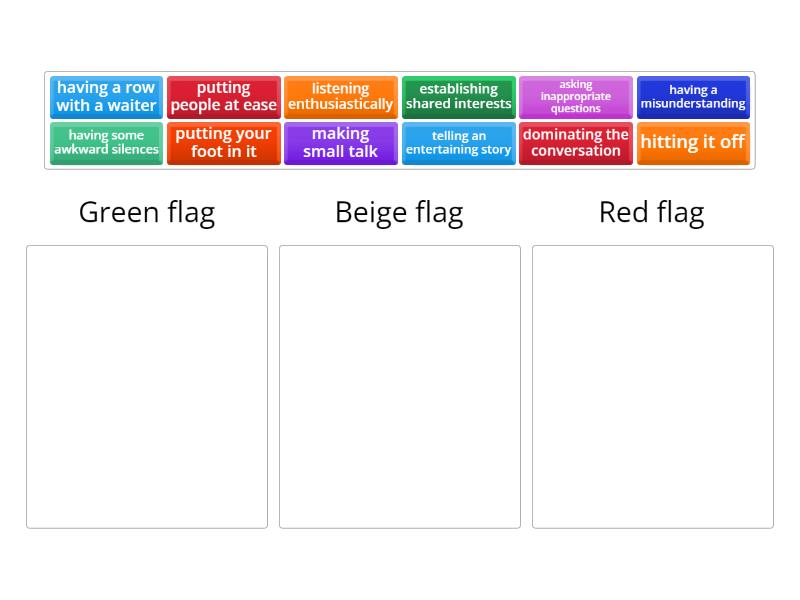Select the "putting your foot in it" tile
Screen dimensions: 800x600
[223, 143]
